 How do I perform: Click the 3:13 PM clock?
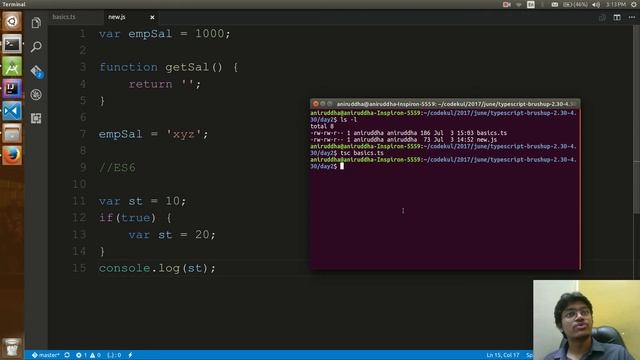616,4
